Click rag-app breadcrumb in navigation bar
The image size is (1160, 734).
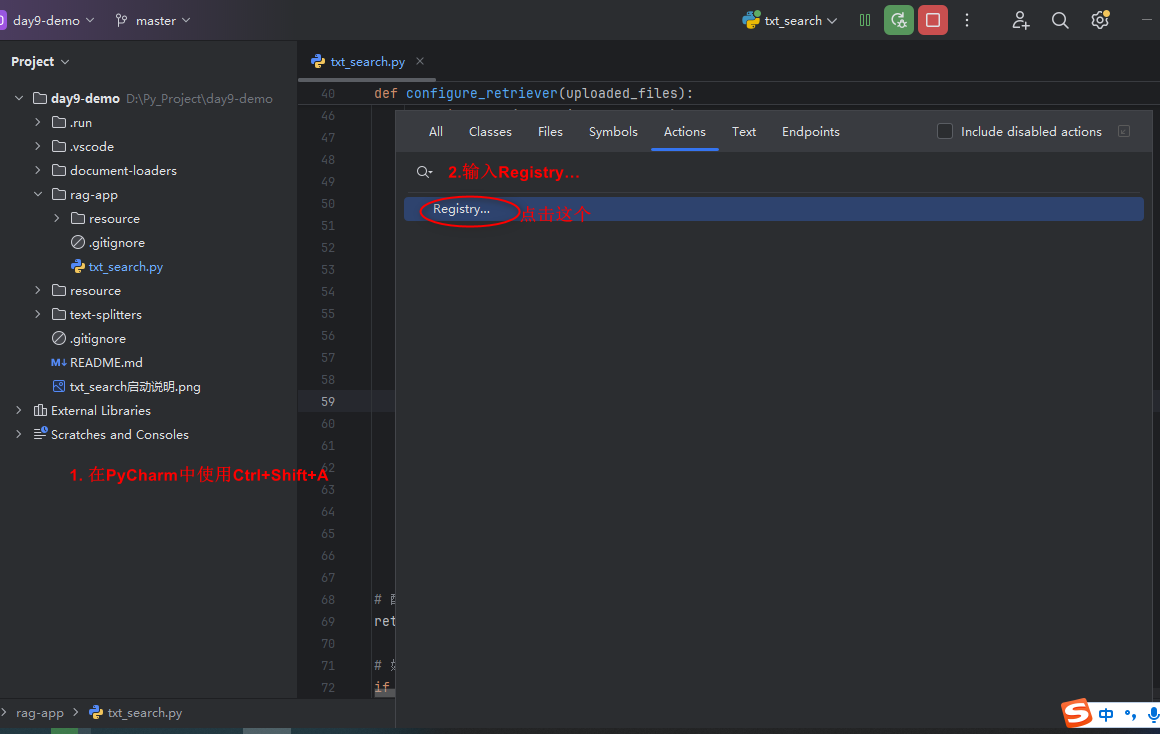(40, 713)
